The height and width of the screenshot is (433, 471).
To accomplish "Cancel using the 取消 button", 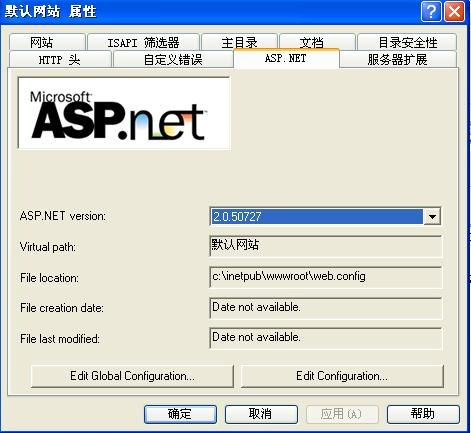I will [x=261, y=414].
